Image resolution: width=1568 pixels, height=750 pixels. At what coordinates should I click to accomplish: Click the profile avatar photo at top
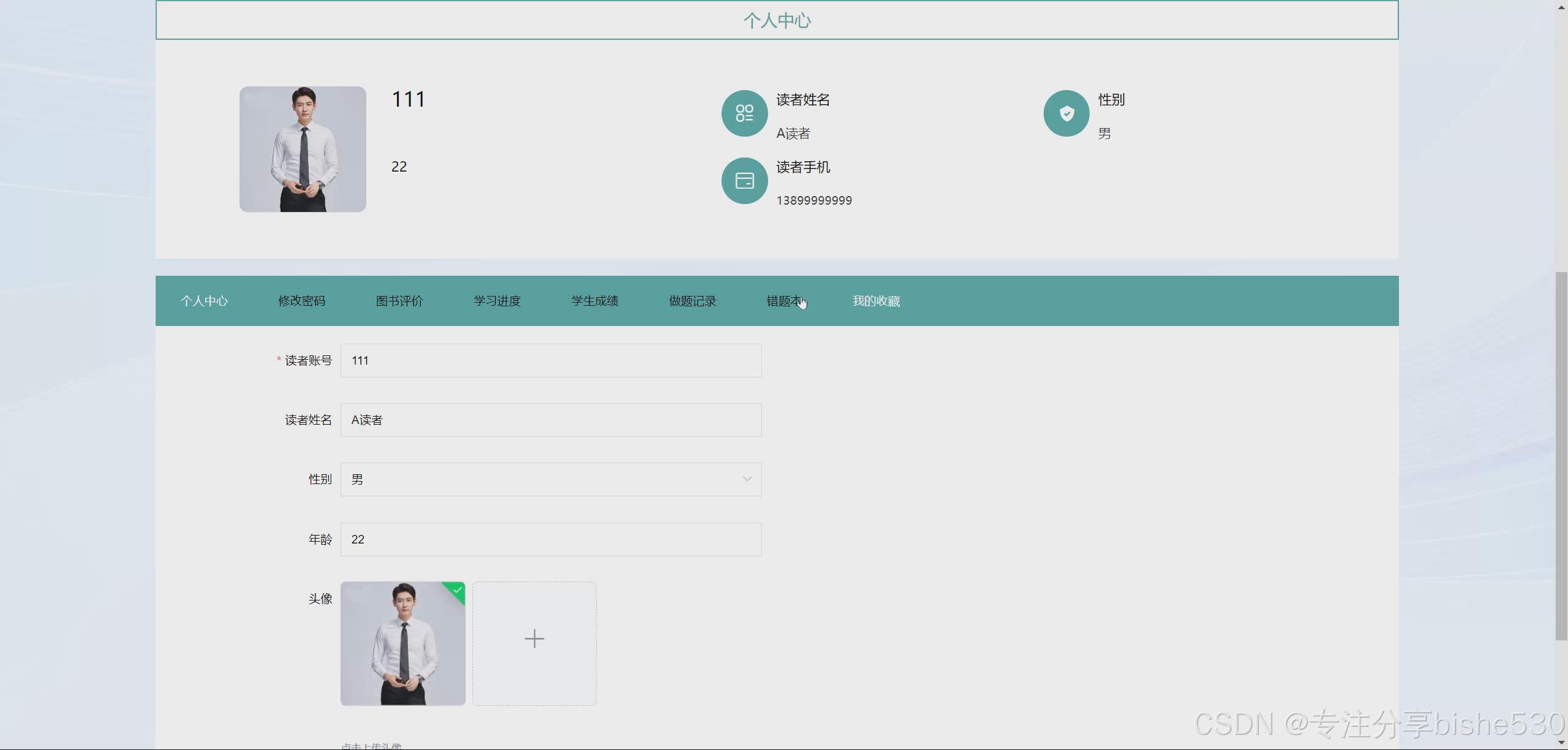point(303,149)
